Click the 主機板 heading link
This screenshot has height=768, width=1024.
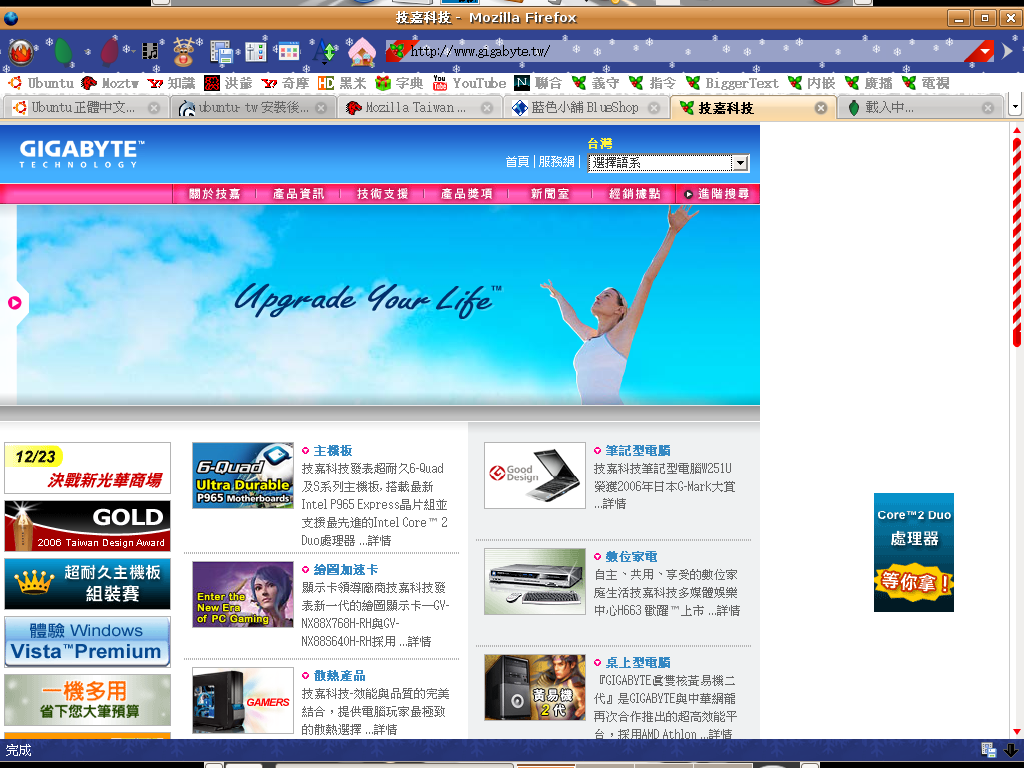[333, 451]
